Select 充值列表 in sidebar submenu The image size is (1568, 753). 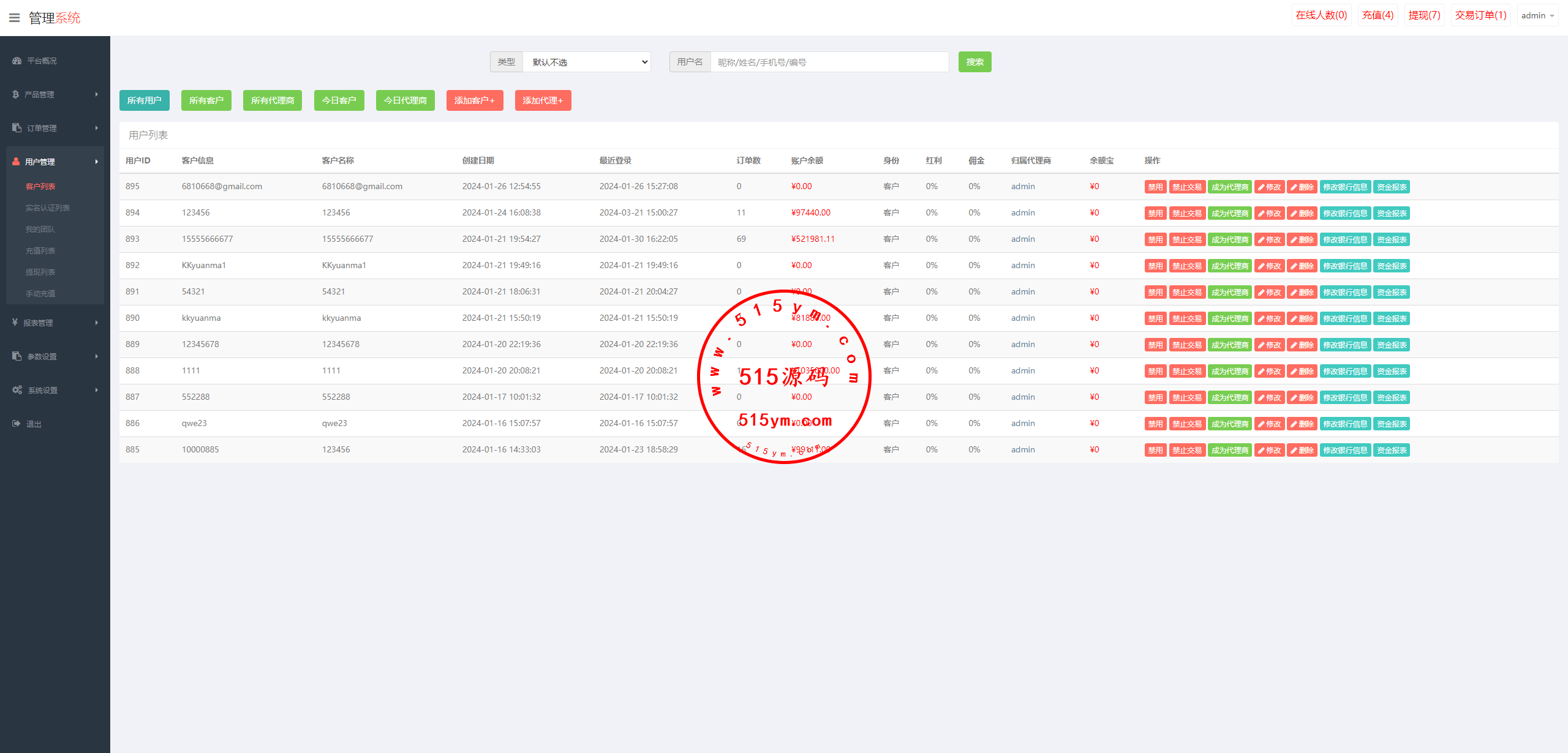point(40,251)
